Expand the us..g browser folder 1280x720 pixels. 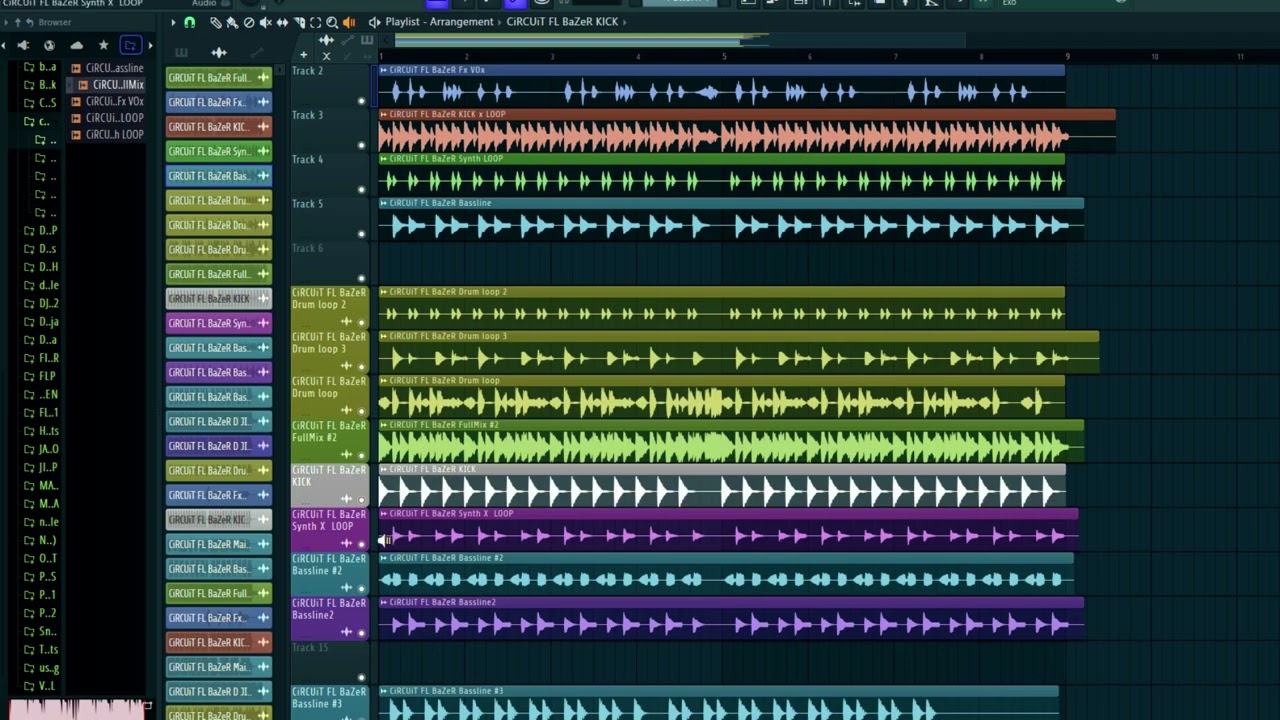[40, 668]
